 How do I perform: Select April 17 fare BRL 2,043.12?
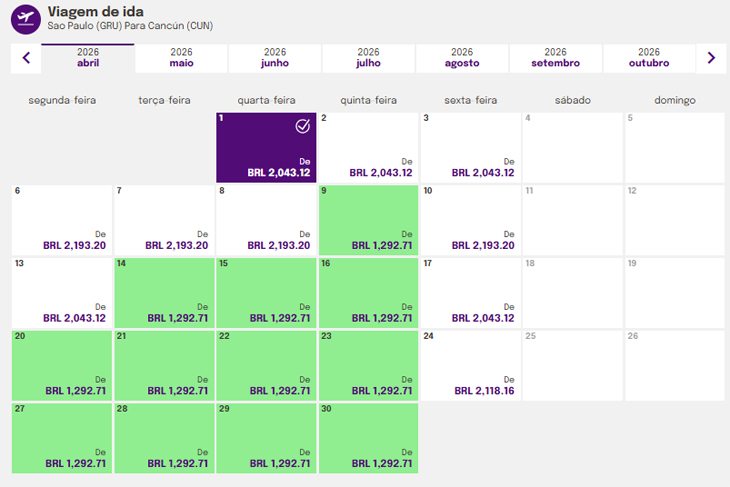[x=471, y=293]
